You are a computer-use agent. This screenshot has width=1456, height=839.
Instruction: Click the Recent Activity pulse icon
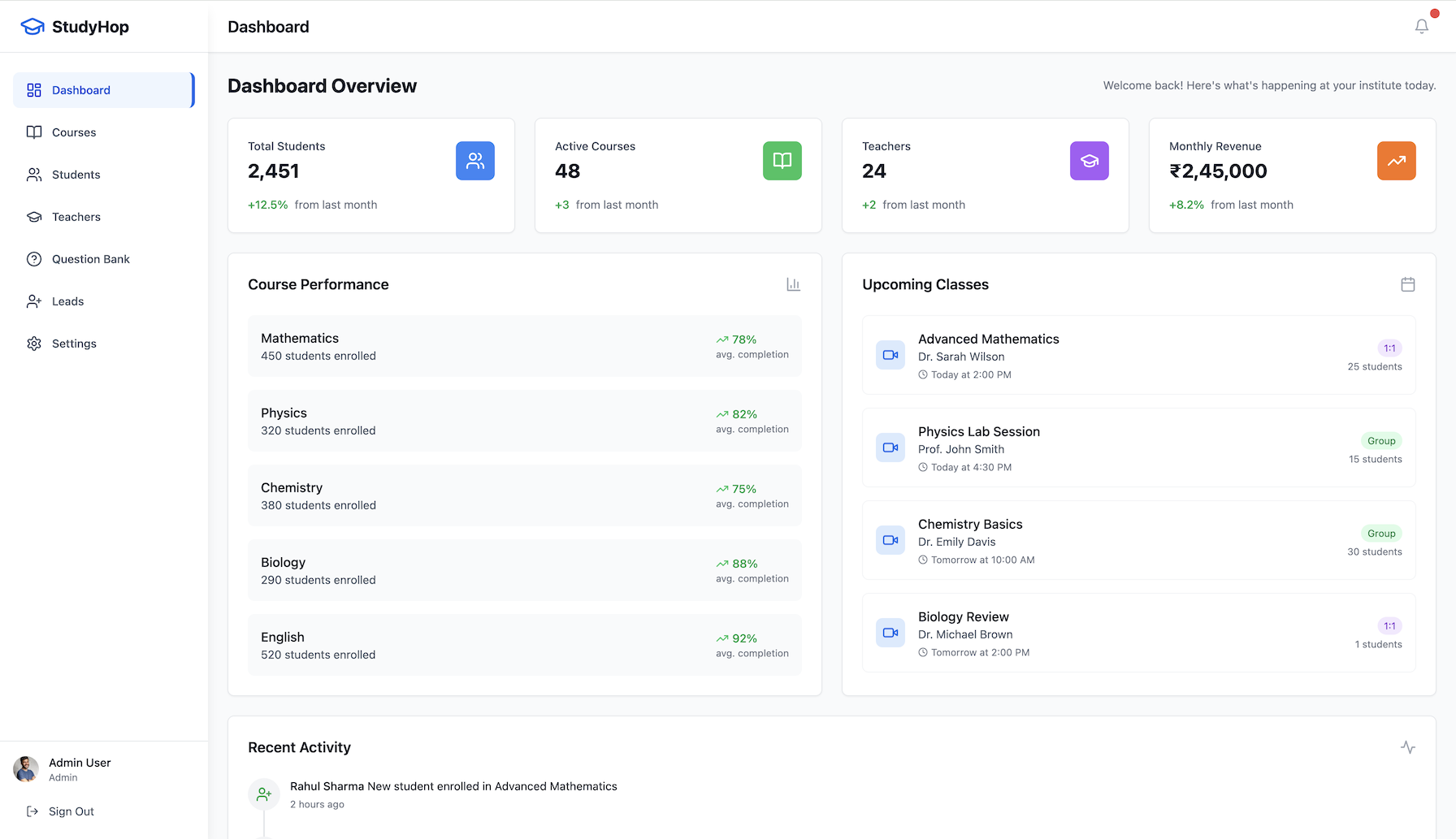click(x=1407, y=747)
